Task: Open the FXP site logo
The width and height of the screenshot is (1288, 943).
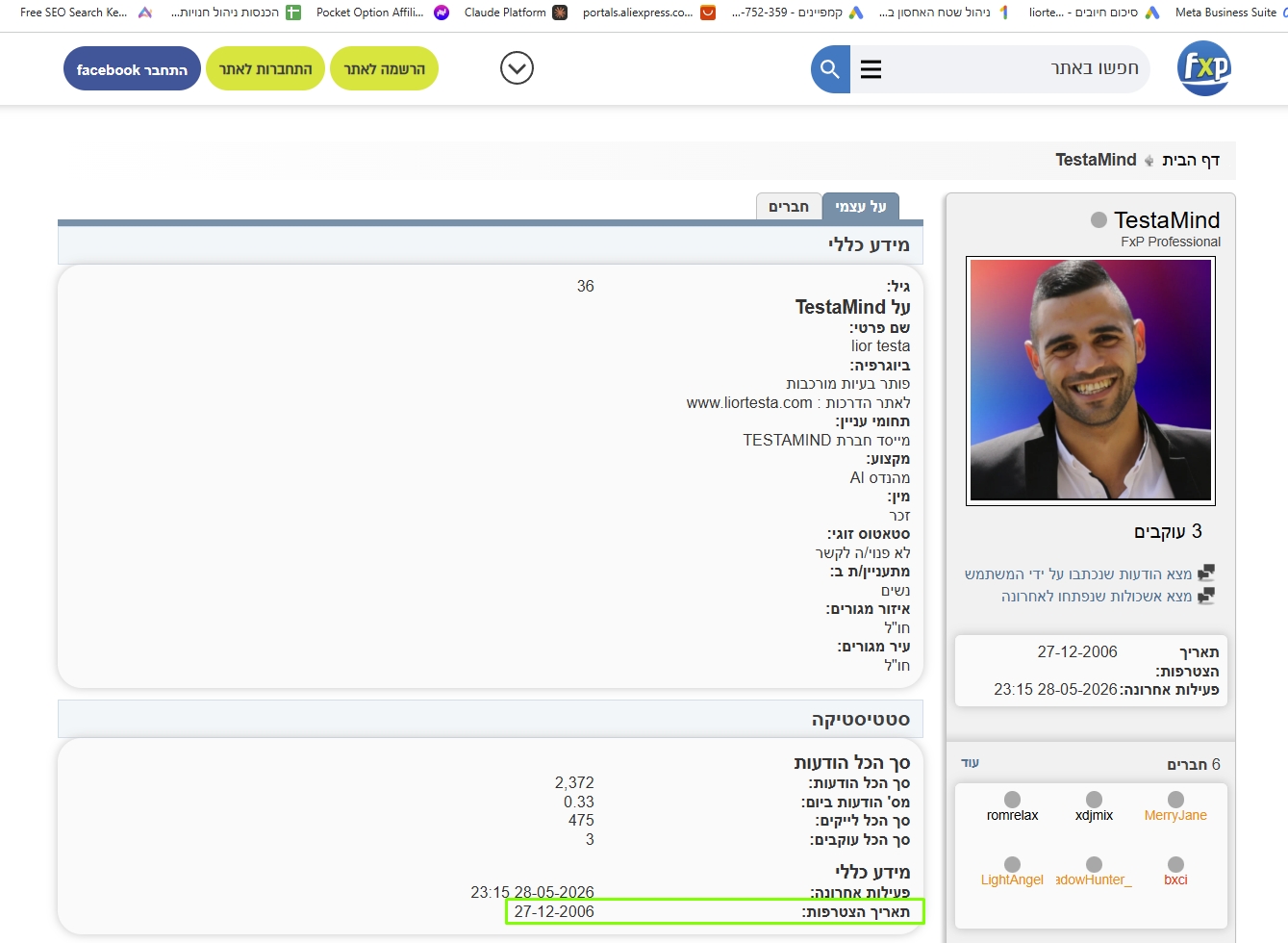Action: click(1203, 68)
